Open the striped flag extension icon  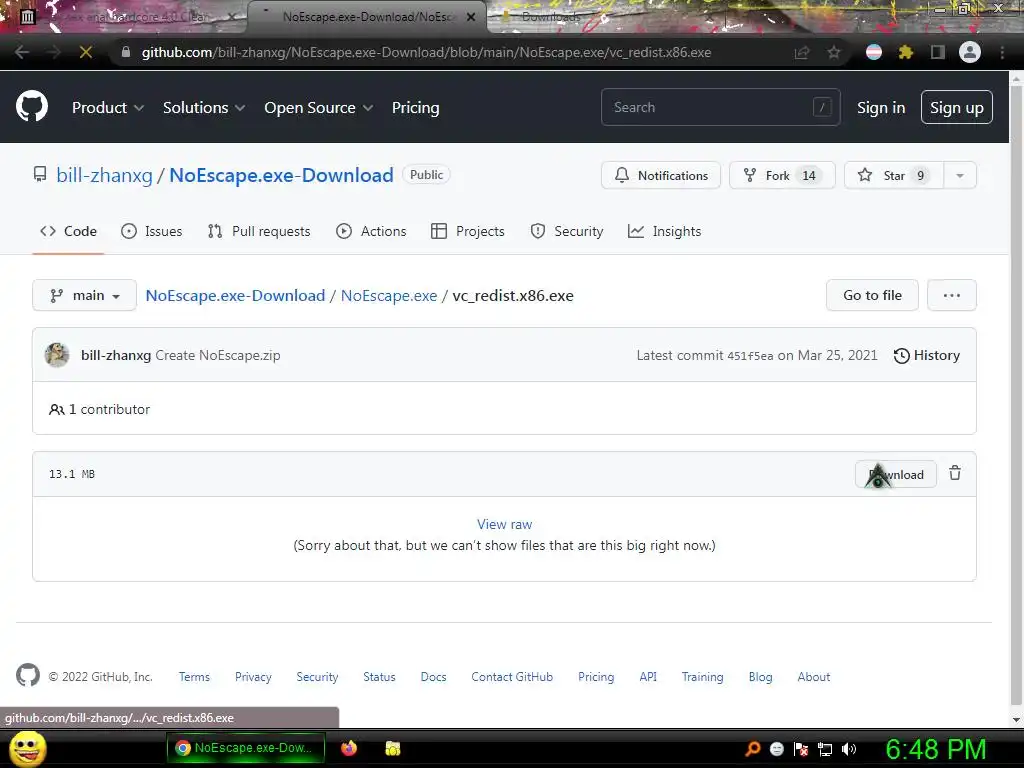pos(874,52)
